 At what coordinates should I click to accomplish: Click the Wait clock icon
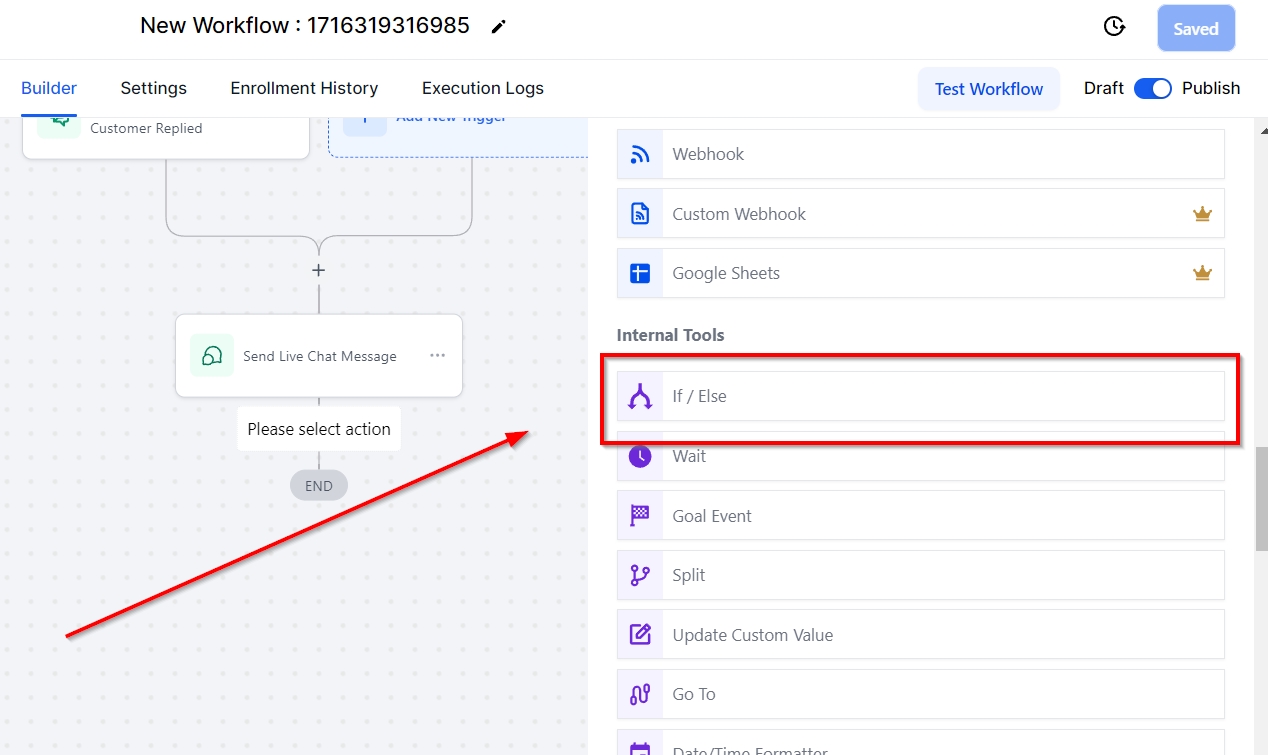(x=640, y=456)
